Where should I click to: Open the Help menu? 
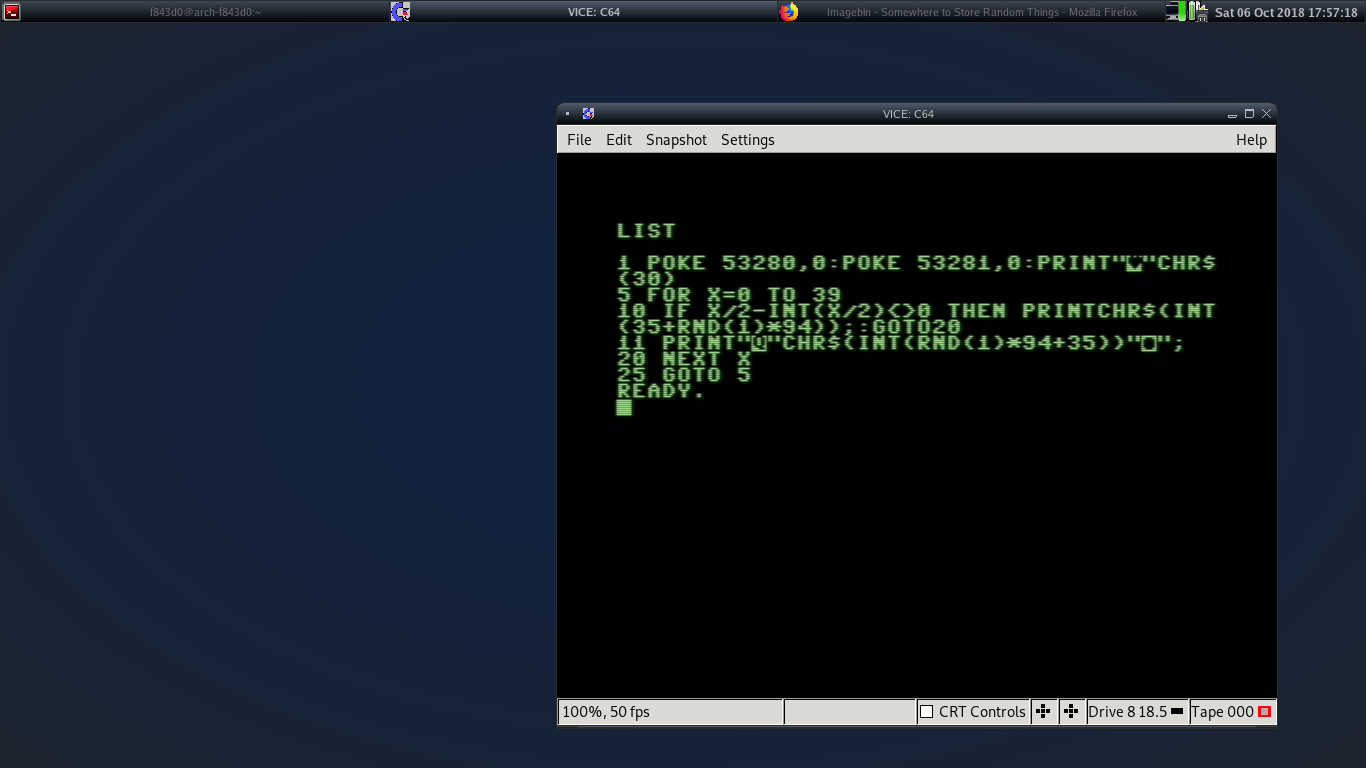(1251, 140)
